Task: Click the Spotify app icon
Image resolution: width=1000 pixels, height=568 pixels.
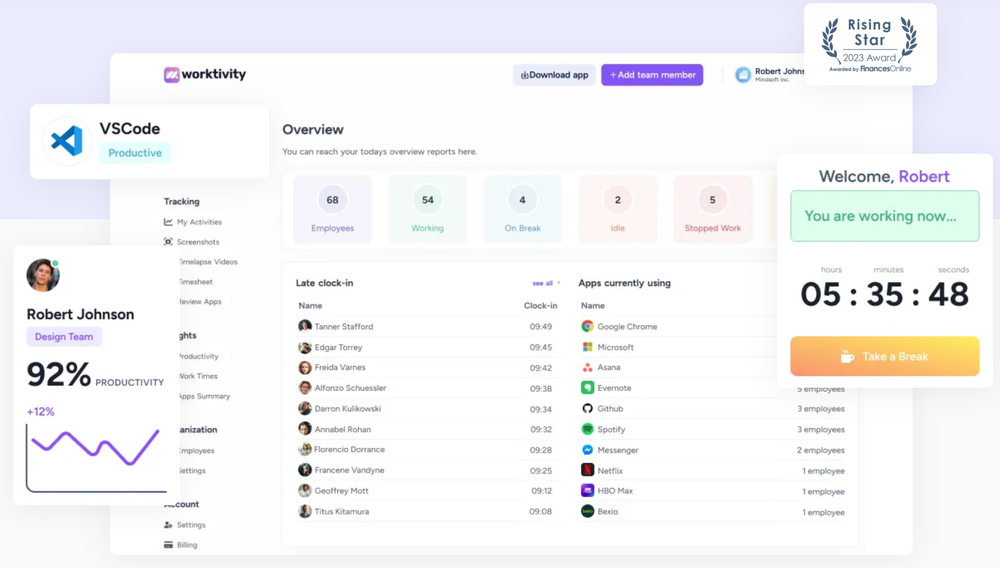Action: pos(587,429)
